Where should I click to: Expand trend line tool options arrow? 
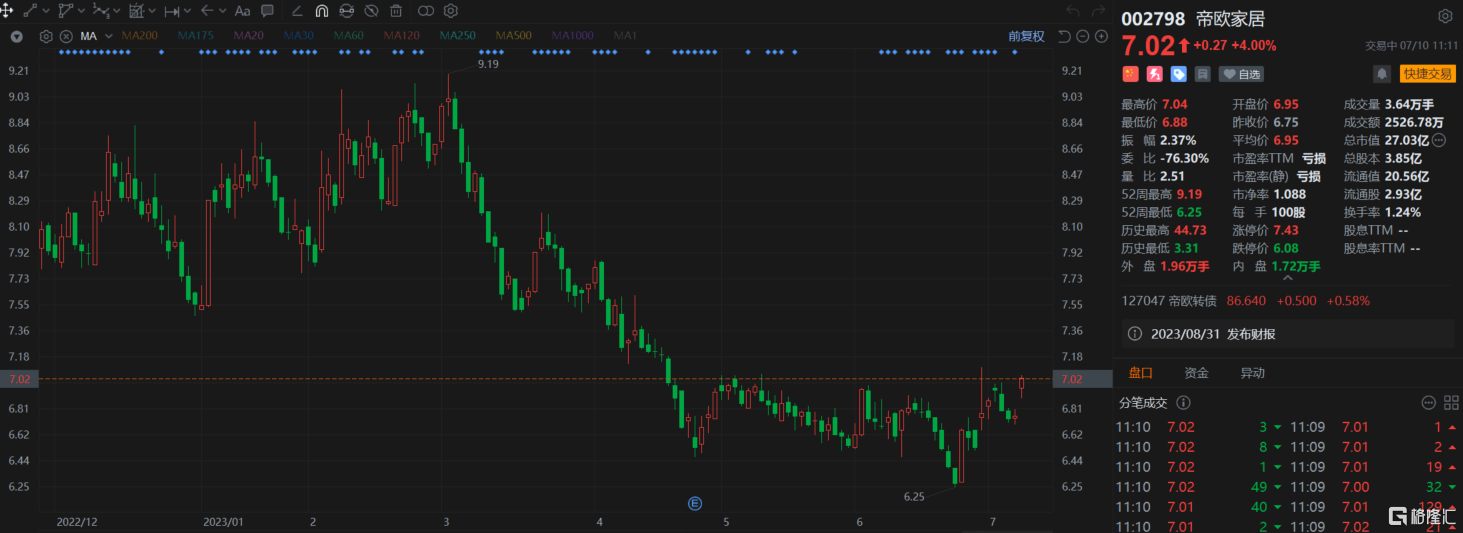click(46, 12)
